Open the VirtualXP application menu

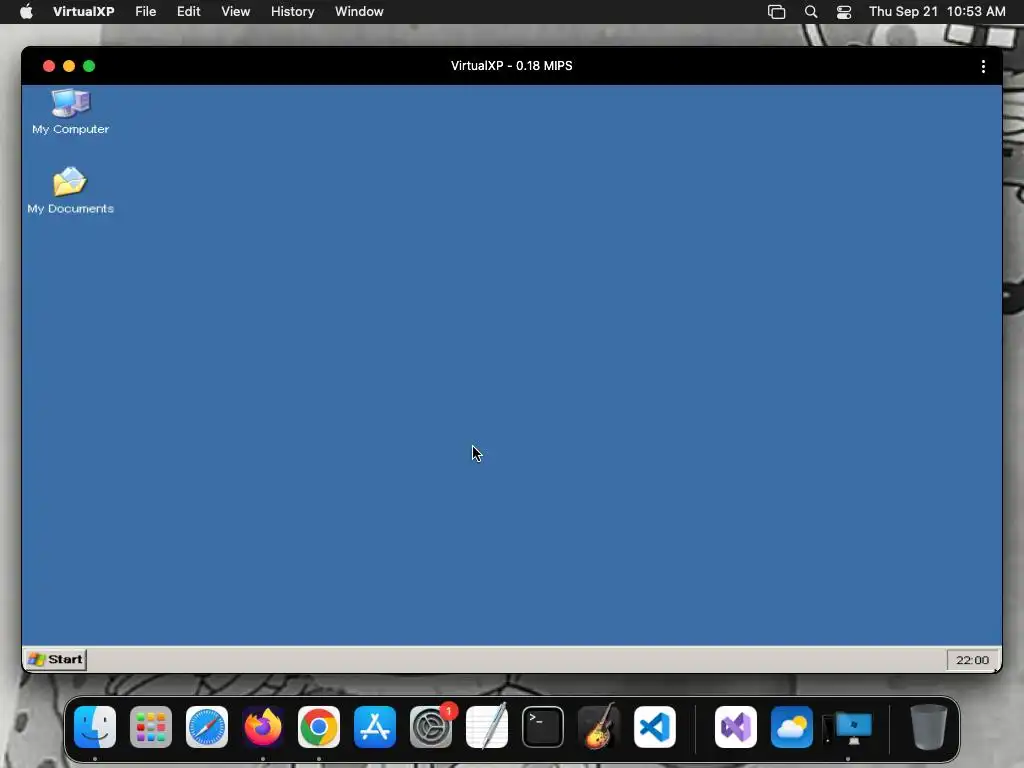pyautogui.click(x=84, y=11)
